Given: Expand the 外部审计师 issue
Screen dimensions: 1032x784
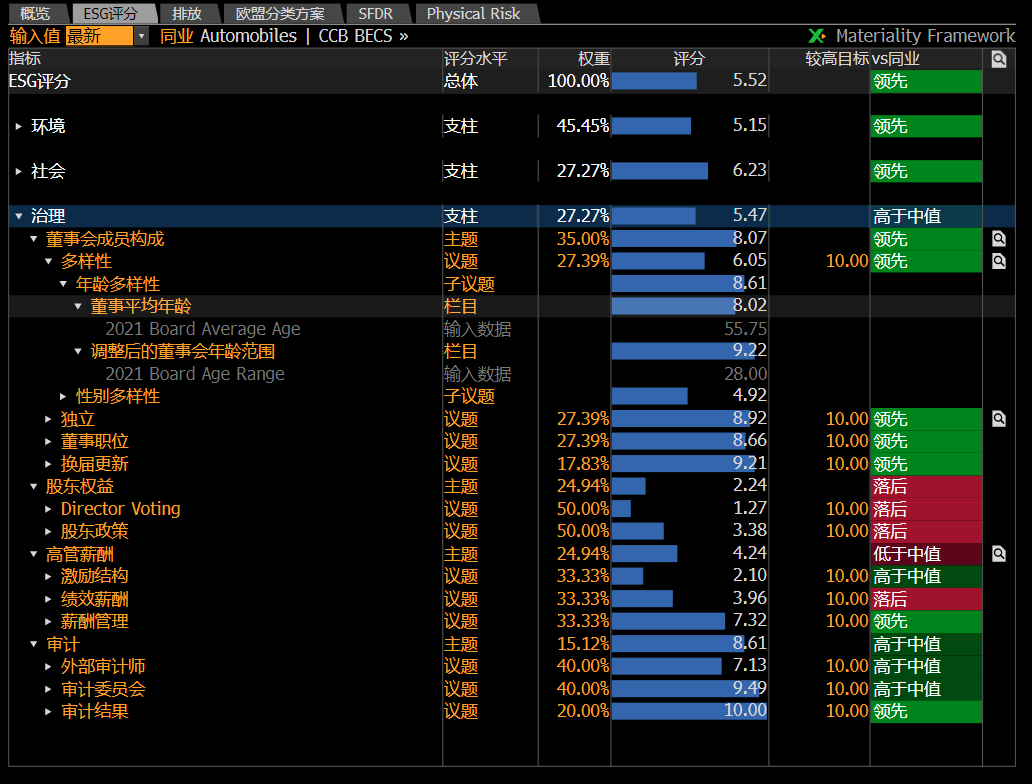Looking at the screenshot, I should (48, 666).
